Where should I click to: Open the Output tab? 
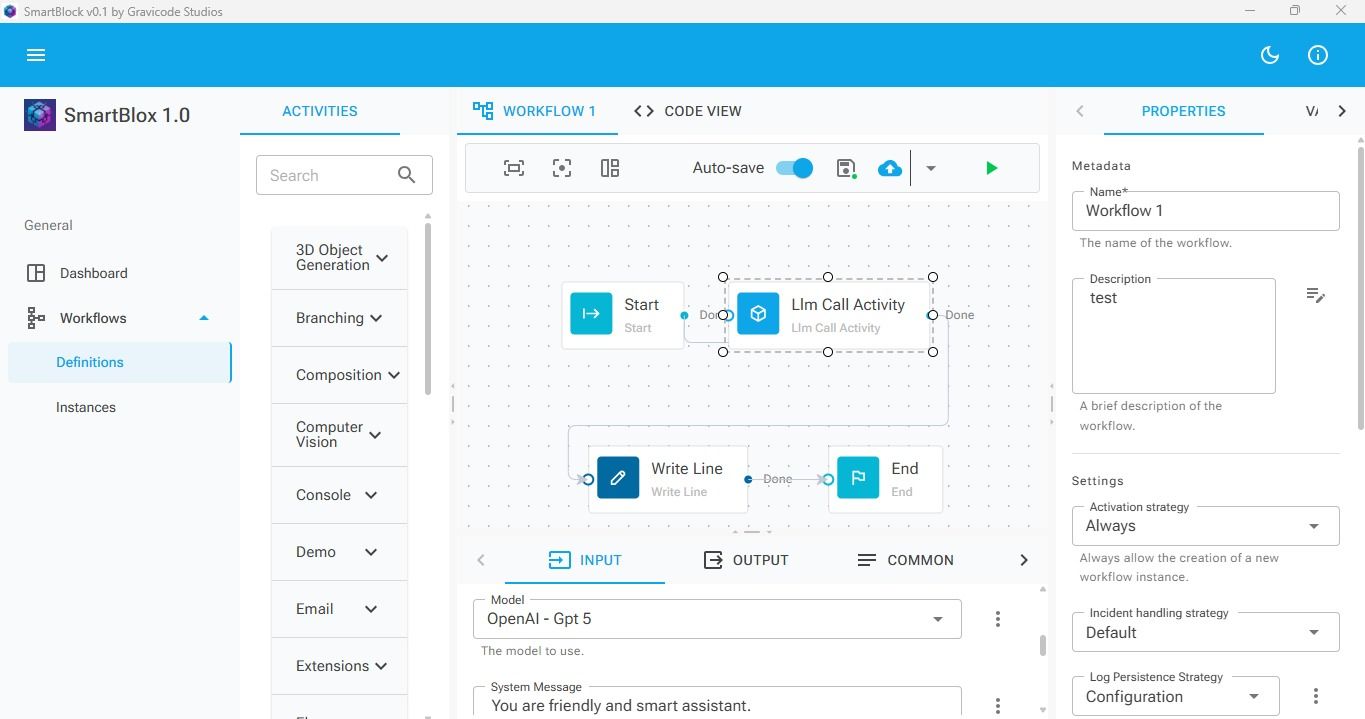[746, 560]
